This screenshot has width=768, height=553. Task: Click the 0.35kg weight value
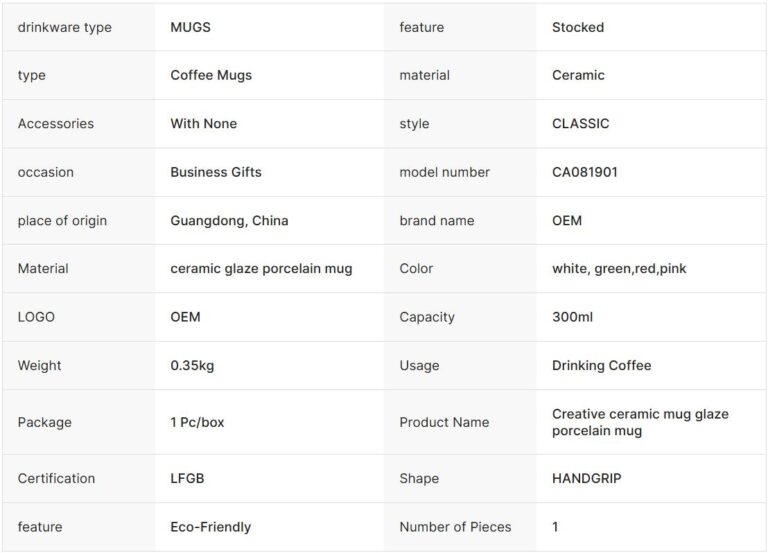pos(192,365)
